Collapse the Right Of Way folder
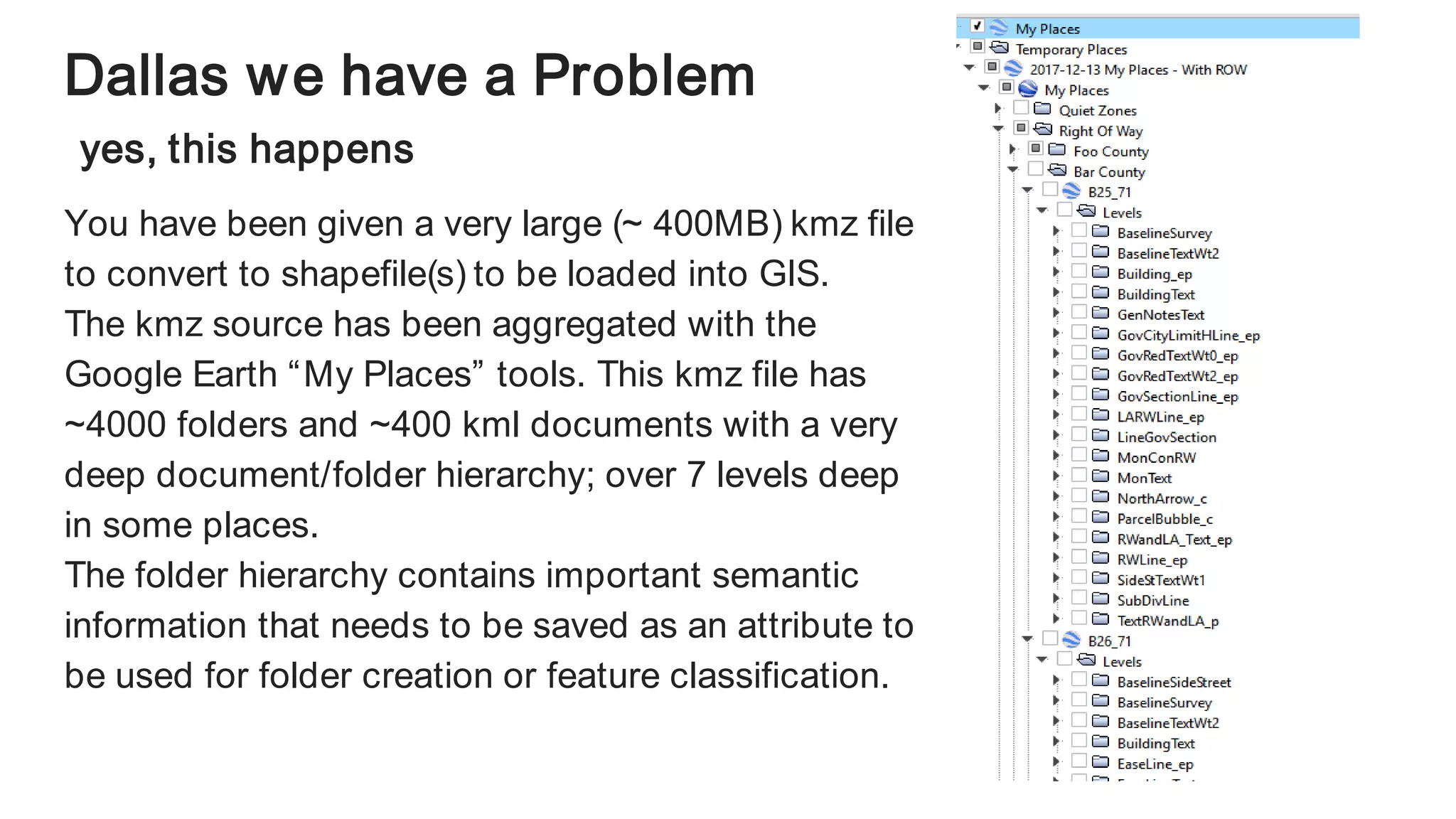 (x=998, y=129)
